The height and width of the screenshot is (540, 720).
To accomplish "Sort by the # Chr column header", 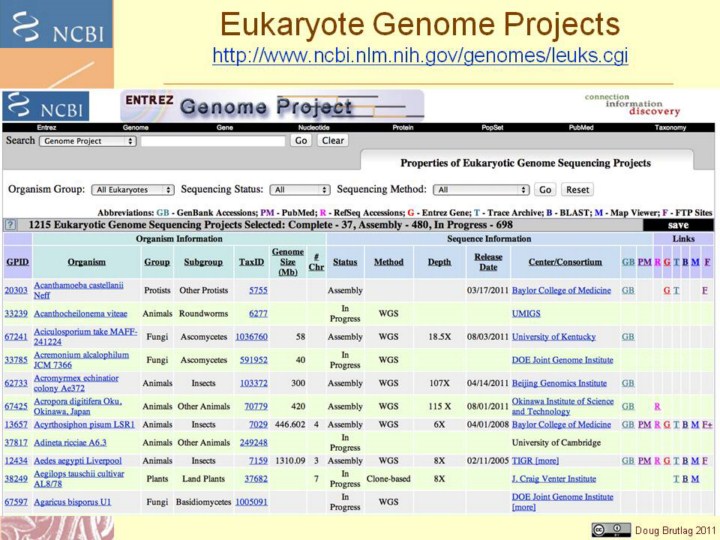I will click(316, 262).
